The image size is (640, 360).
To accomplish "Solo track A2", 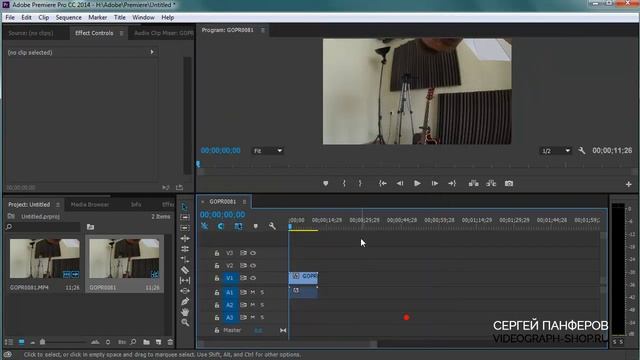I will click(262, 305).
